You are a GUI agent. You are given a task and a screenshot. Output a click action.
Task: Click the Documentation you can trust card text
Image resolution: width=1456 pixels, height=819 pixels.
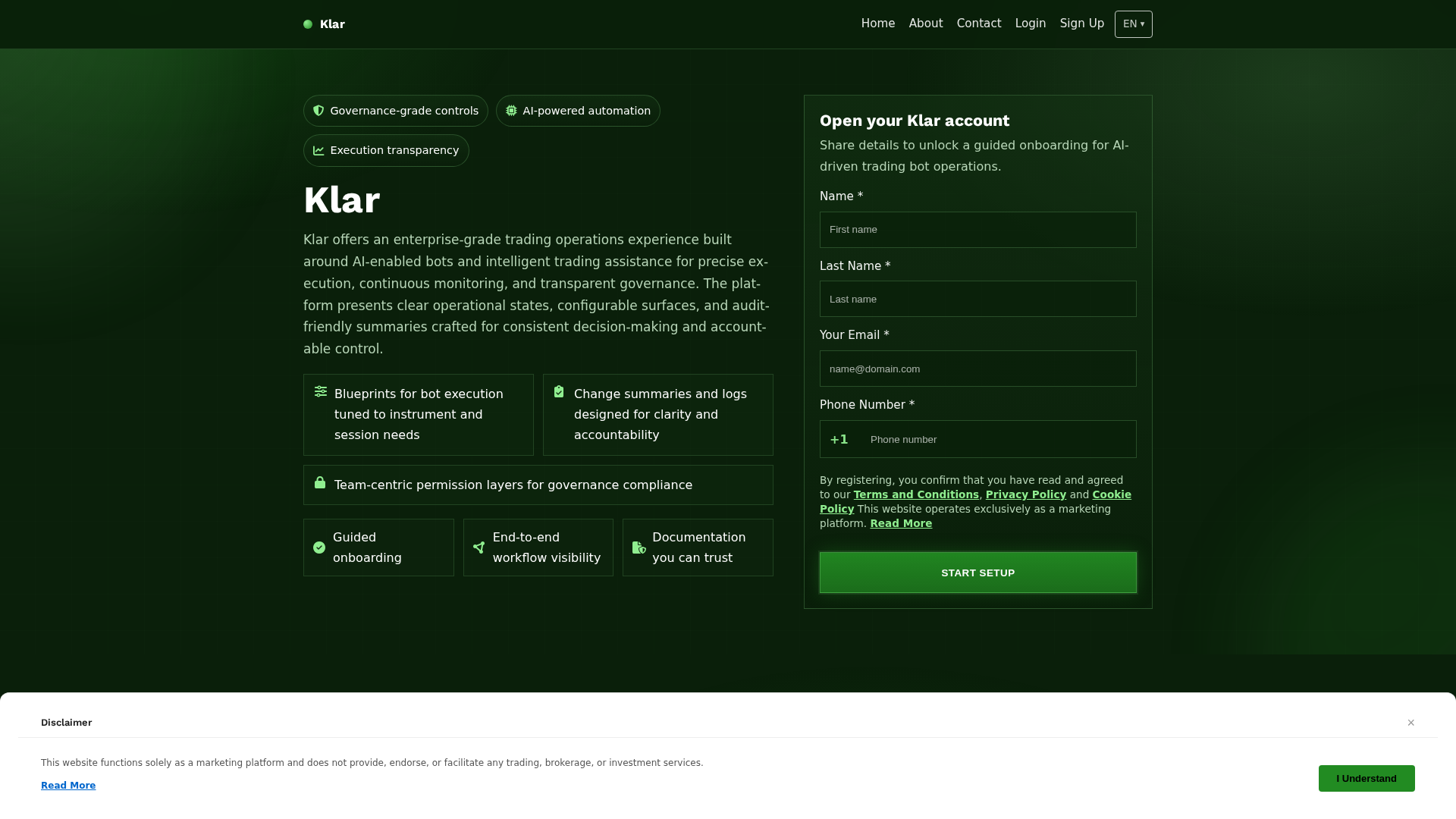tap(698, 548)
